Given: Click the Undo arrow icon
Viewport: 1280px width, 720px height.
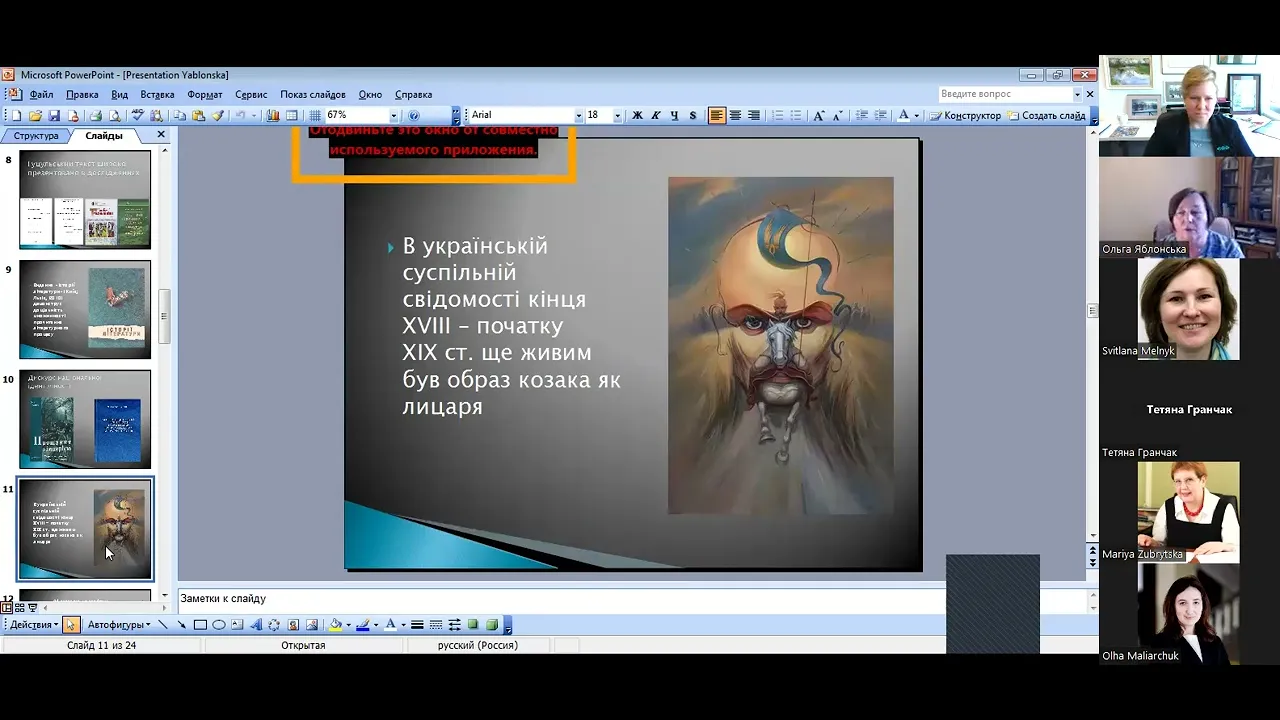Looking at the screenshot, I should (x=241, y=116).
